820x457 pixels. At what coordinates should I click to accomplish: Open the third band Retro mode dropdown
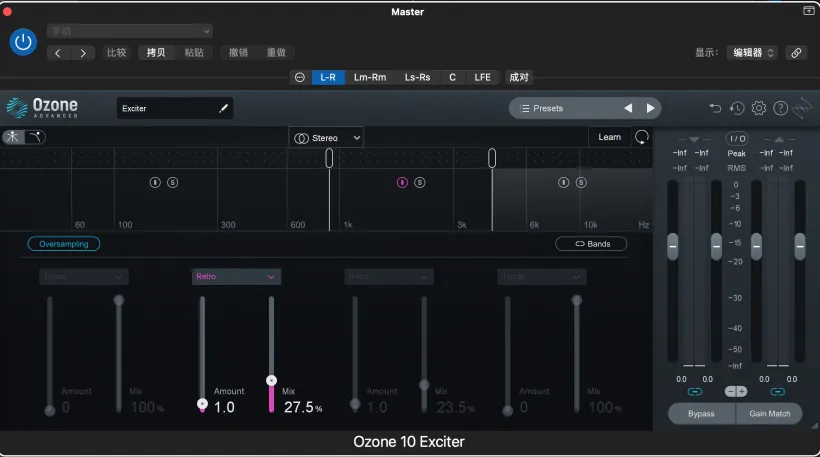(x=389, y=277)
